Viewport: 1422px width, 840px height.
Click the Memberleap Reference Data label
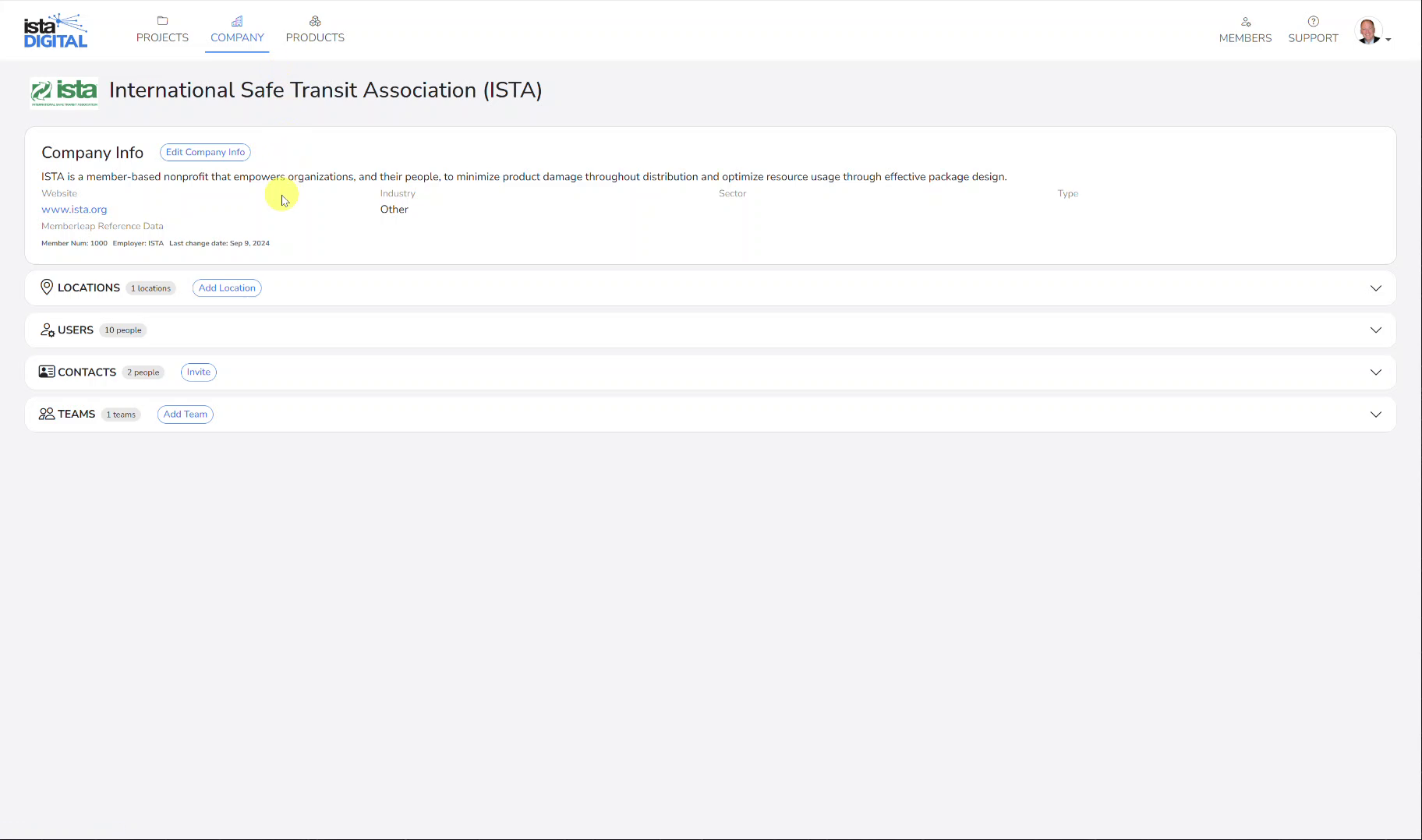pyautogui.click(x=102, y=226)
